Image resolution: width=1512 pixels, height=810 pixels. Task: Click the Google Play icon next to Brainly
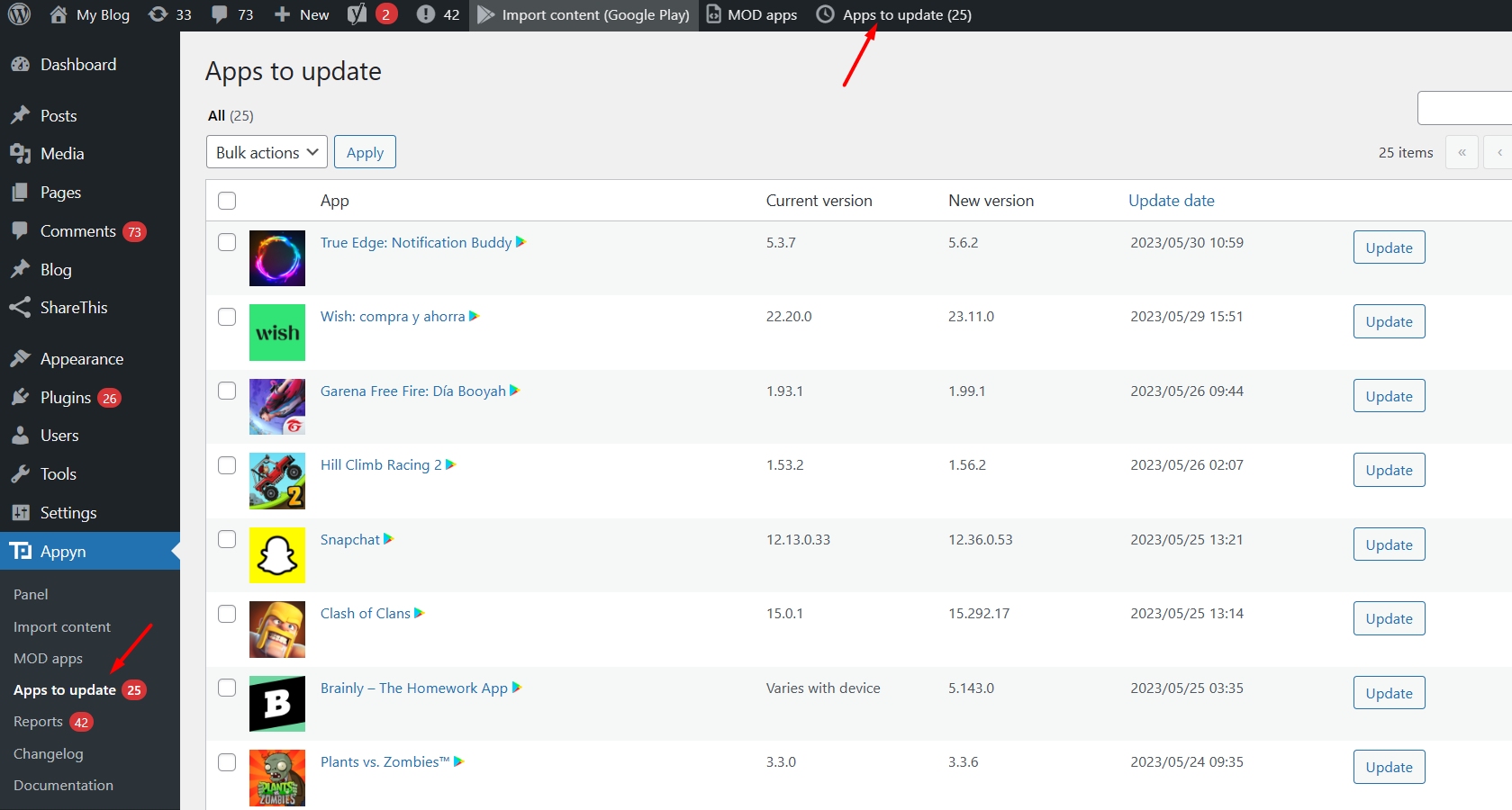pyautogui.click(x=517, y=688)
